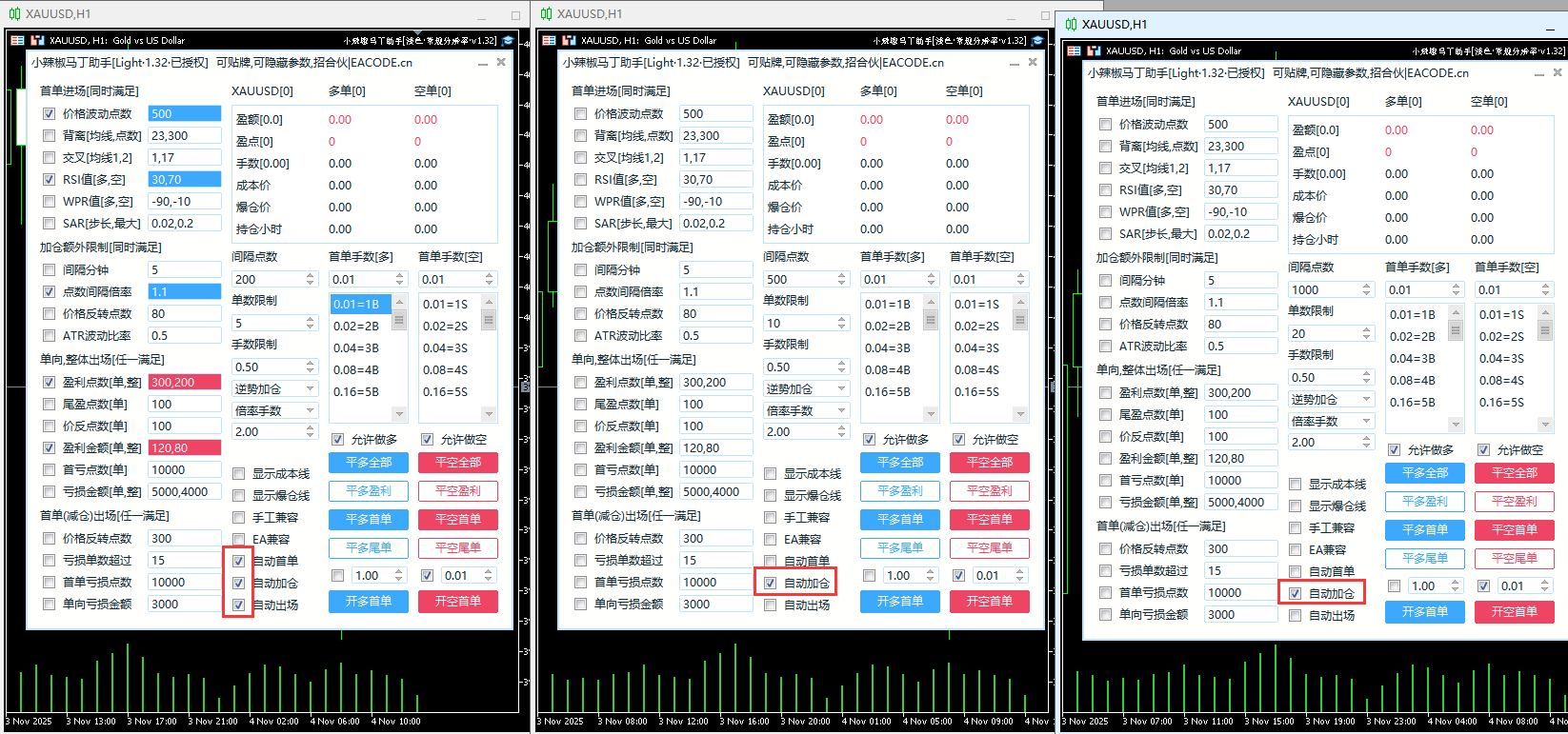Uncheck 允许做多 in the middle window

point(869,440)
